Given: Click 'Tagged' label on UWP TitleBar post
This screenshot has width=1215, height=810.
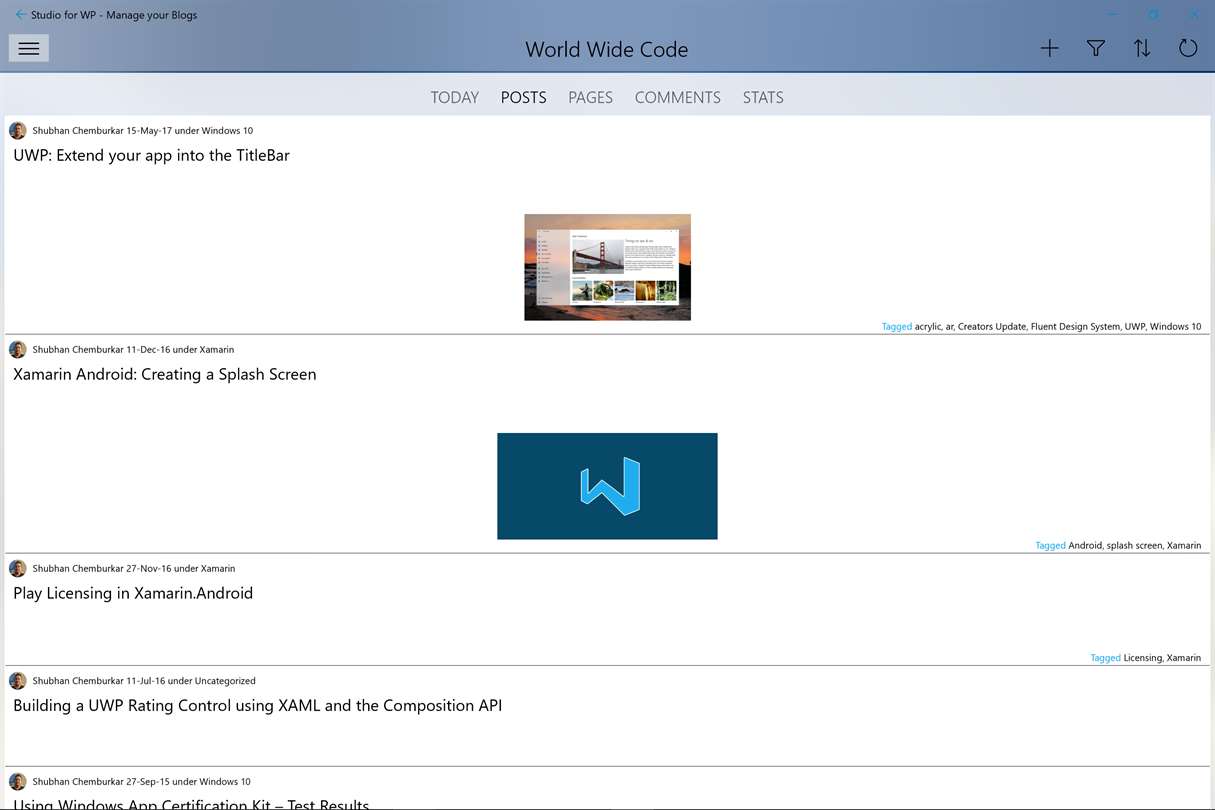Looking at the screenshot, I should (896, 327).
